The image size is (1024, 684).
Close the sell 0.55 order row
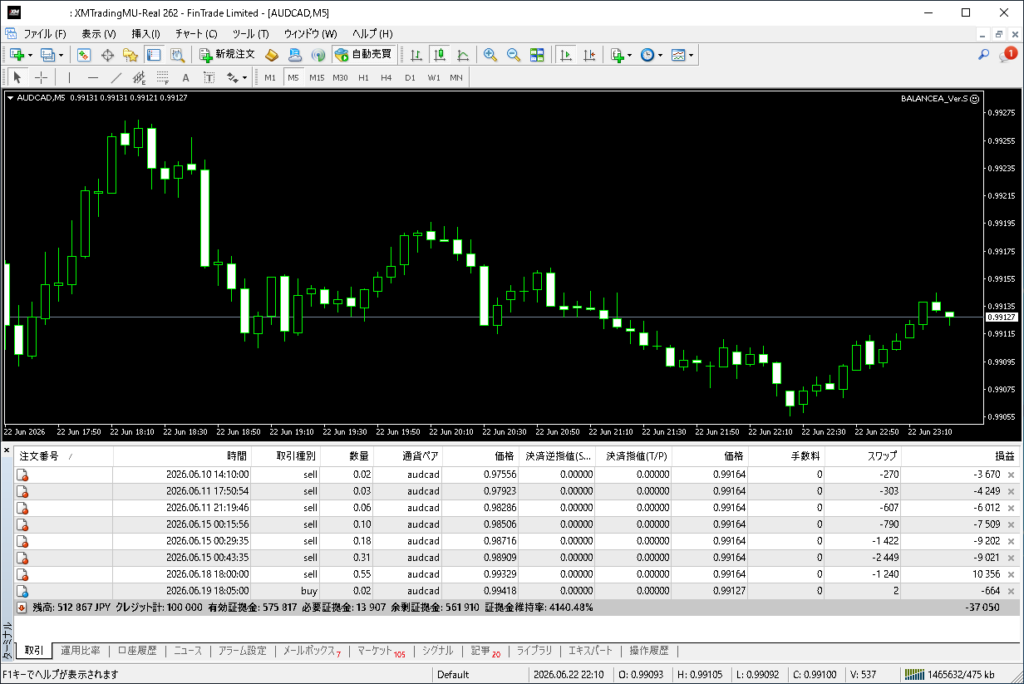click(1011, 574)
